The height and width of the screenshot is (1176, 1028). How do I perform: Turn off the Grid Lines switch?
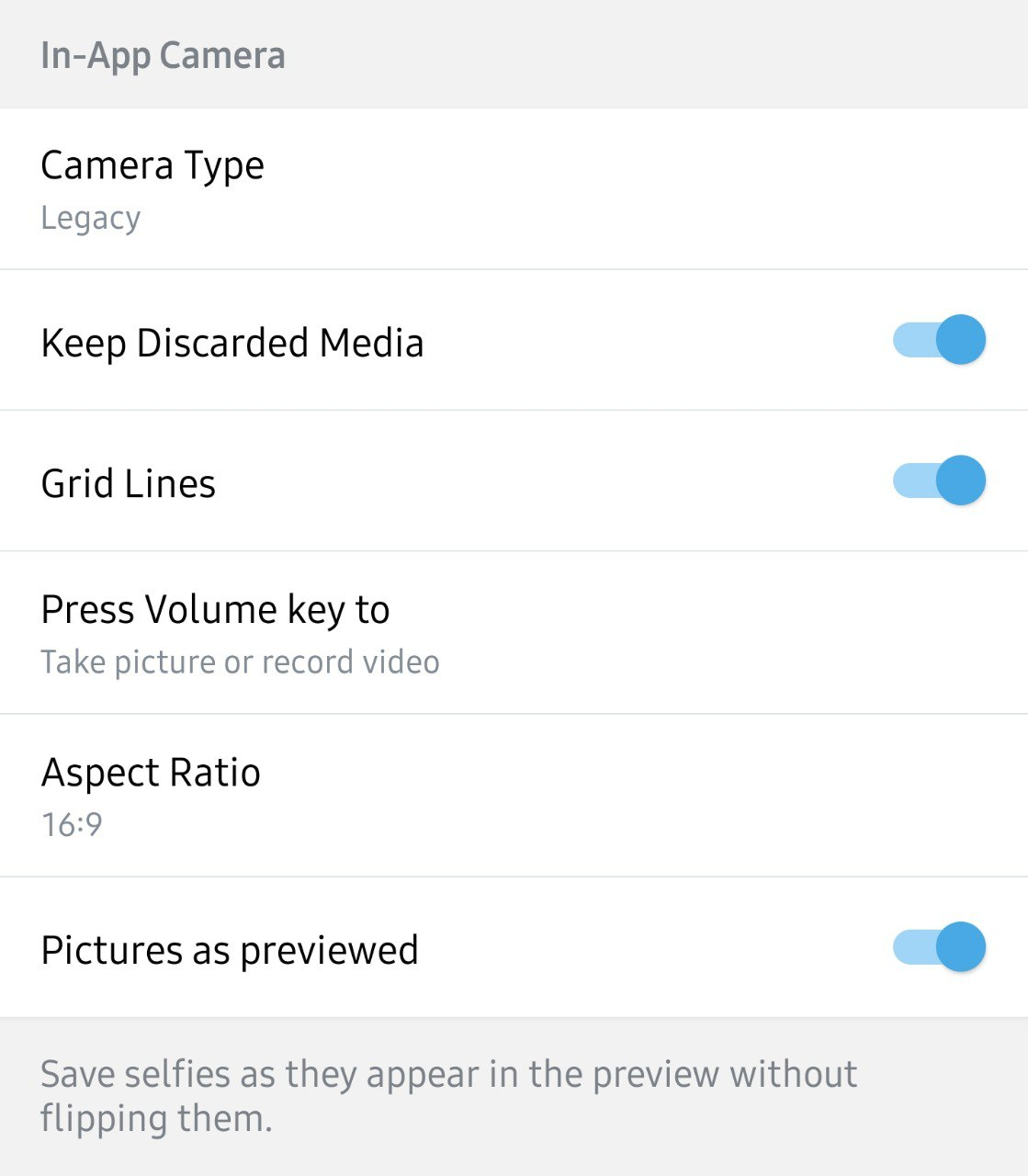(x=939, y=481)
